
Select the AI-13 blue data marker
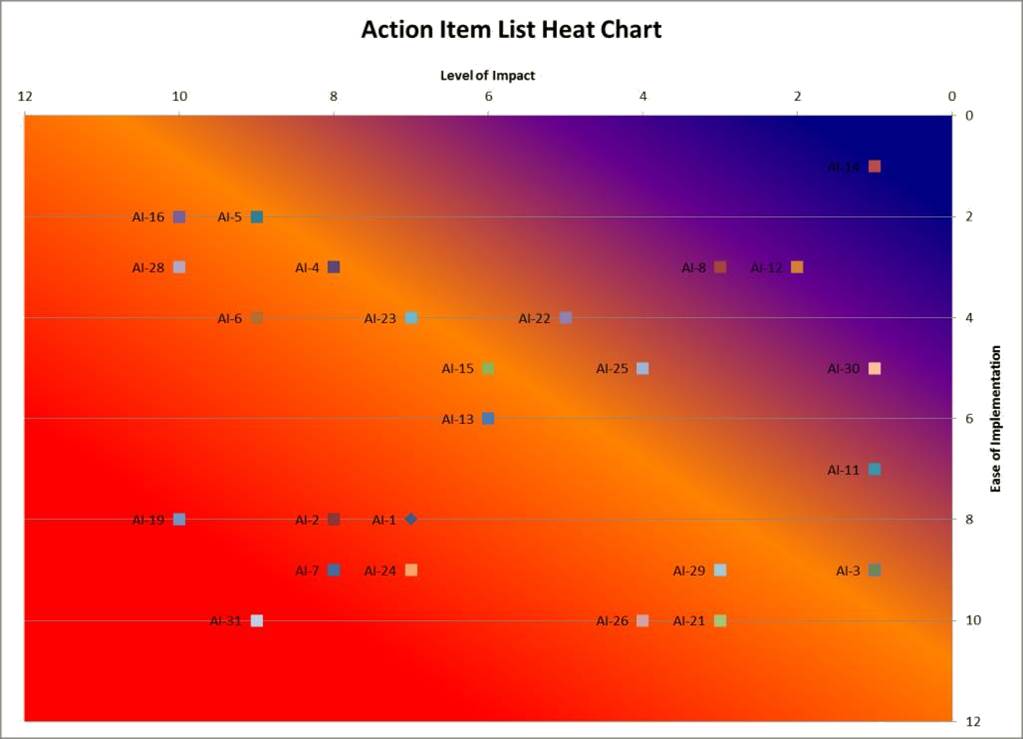tap(488, 419)
